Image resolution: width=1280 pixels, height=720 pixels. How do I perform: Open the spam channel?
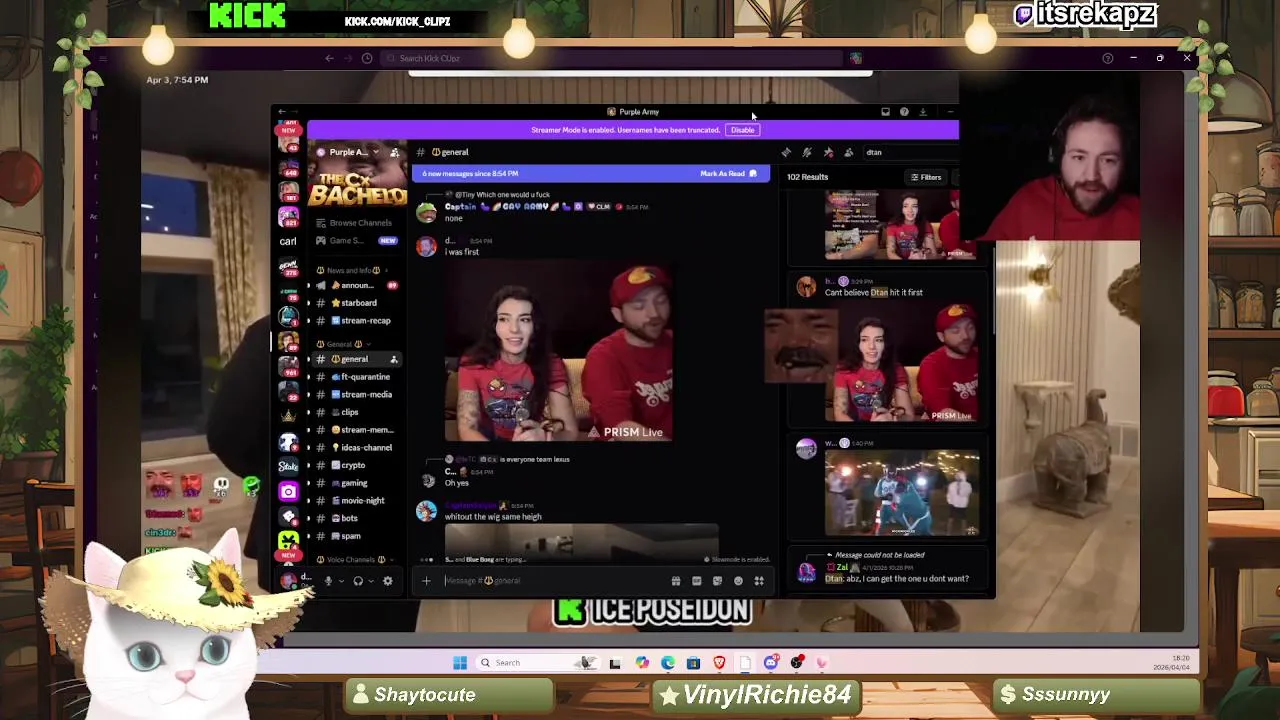tap(355, 537)
